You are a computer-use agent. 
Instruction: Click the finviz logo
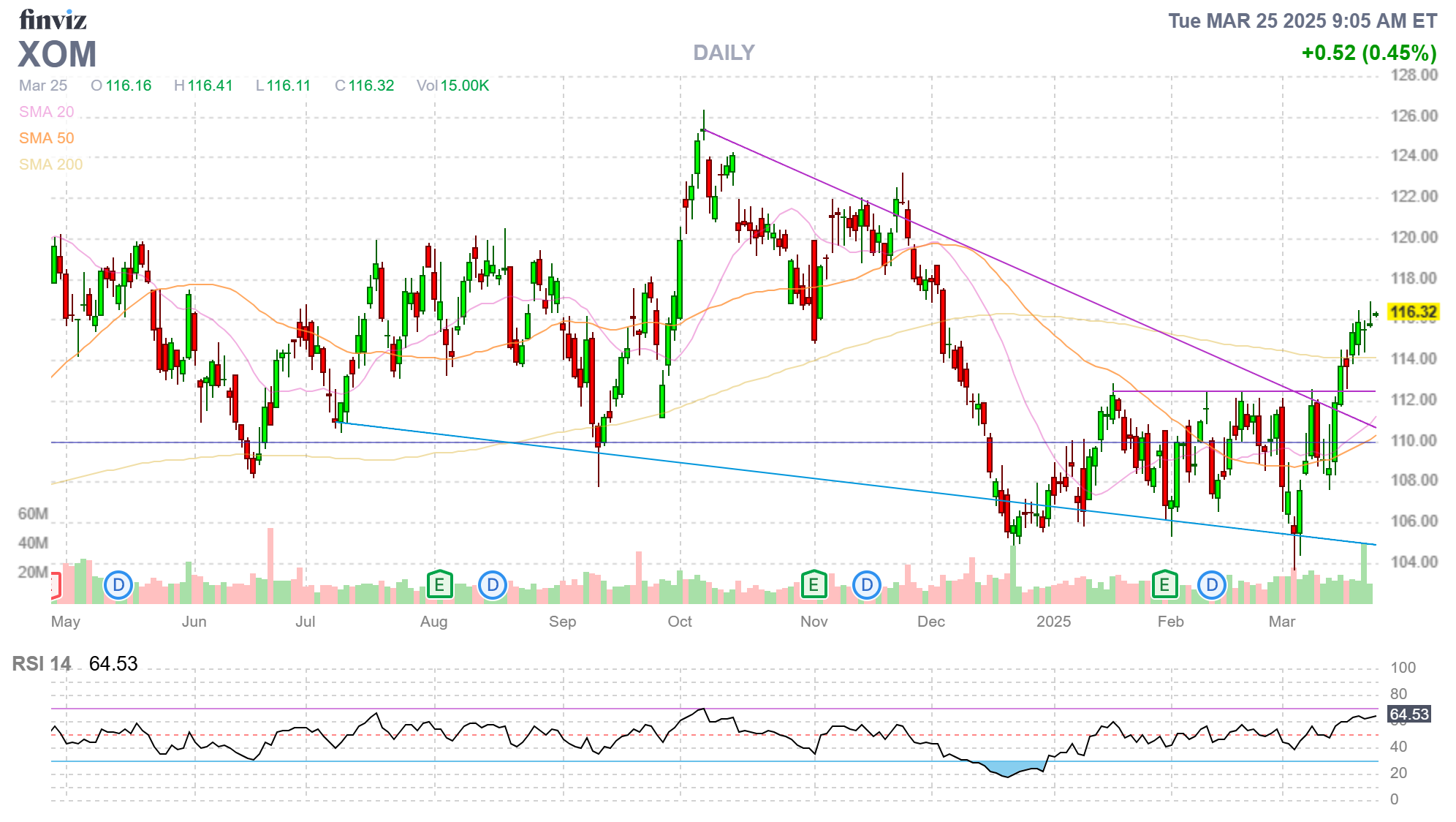(53, 20)
